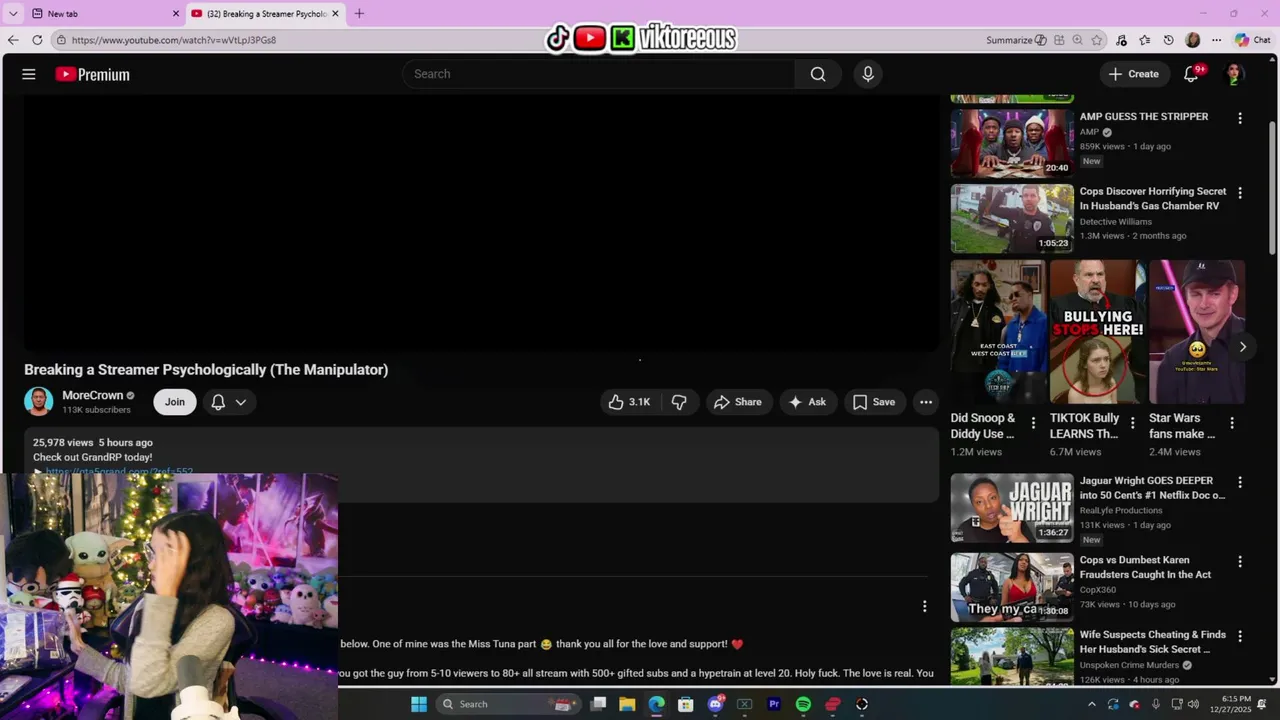Screen dimensions: 1280x720
Task: Click the YouTube search magnifier button
Action: [818, 74]
